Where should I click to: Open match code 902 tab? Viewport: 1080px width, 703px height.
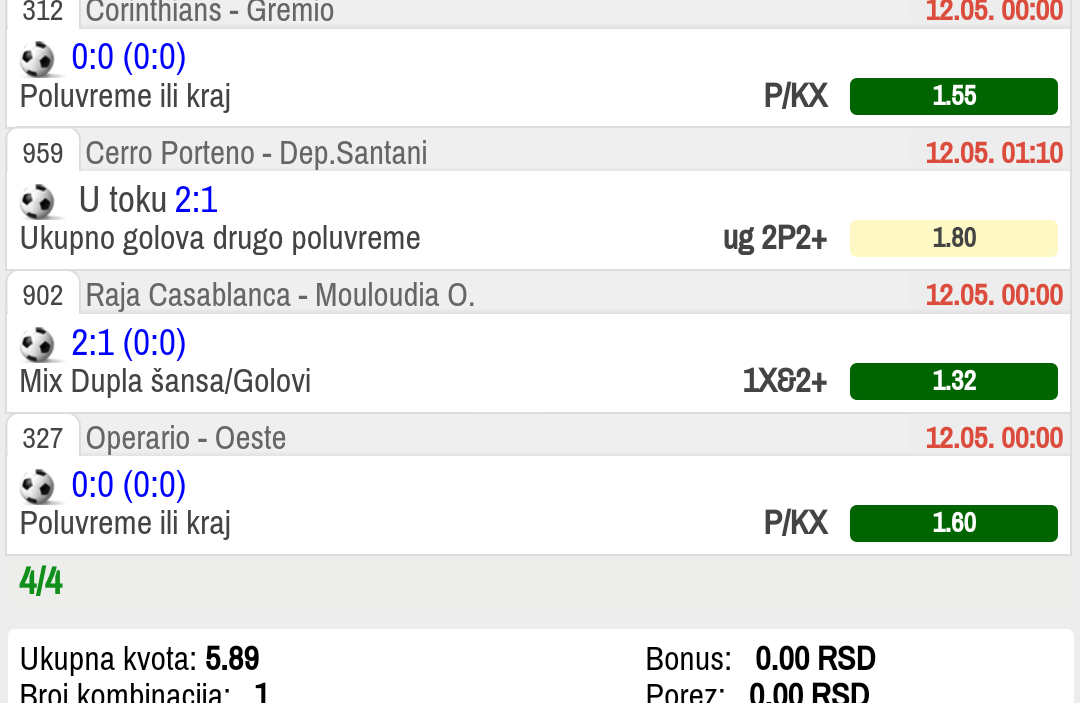[43, 295]
